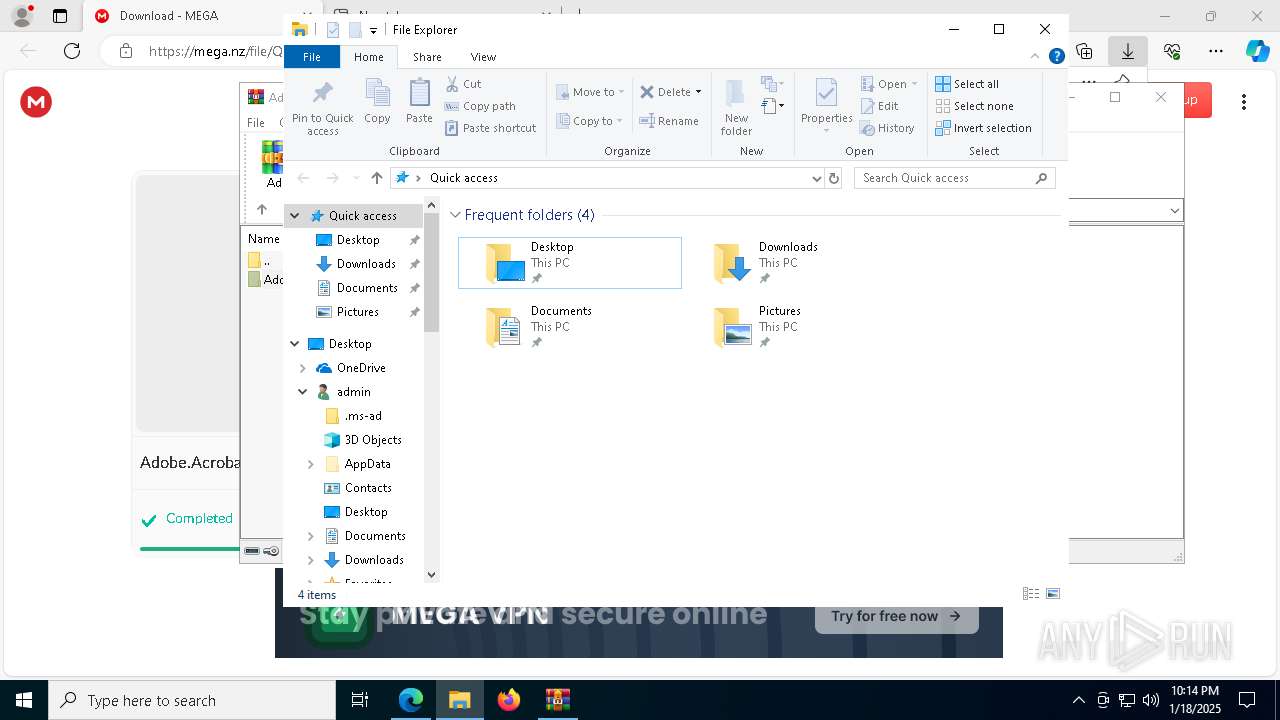Click Pin to Quick access in ribbon
This screenshot has width=1280, height=720.
pyautogui.click(x=322, y=108)
